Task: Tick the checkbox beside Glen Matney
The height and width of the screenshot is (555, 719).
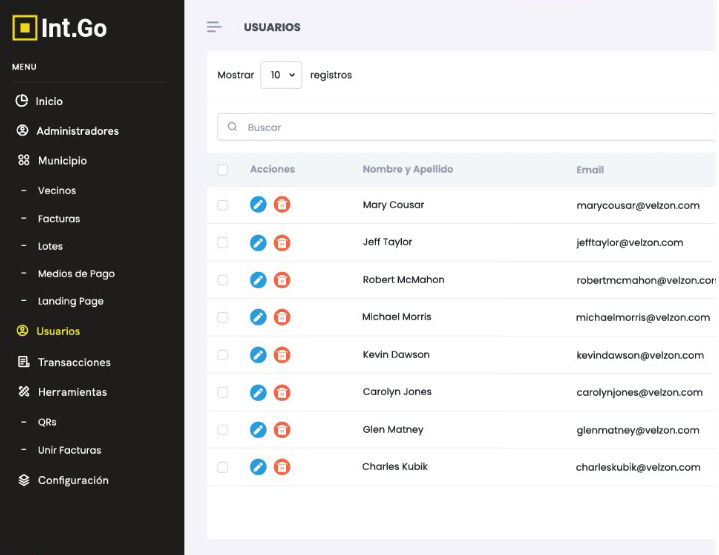Action: pos(223,430)
